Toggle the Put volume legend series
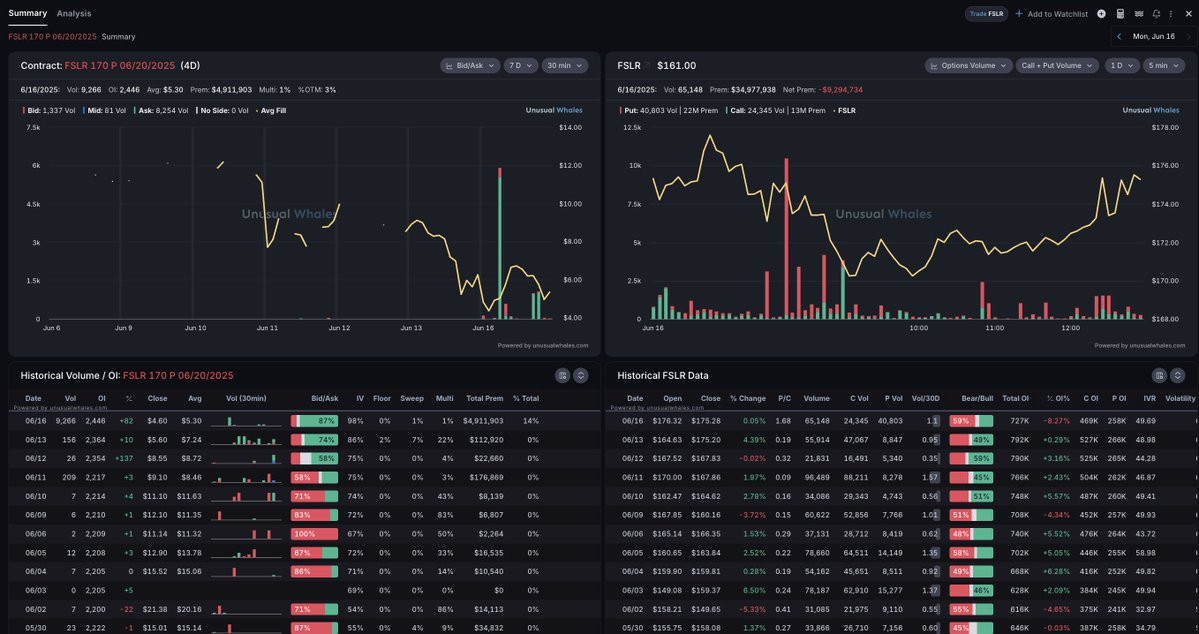The height and width of the screenshot is (634, 1199). (668, 110)
